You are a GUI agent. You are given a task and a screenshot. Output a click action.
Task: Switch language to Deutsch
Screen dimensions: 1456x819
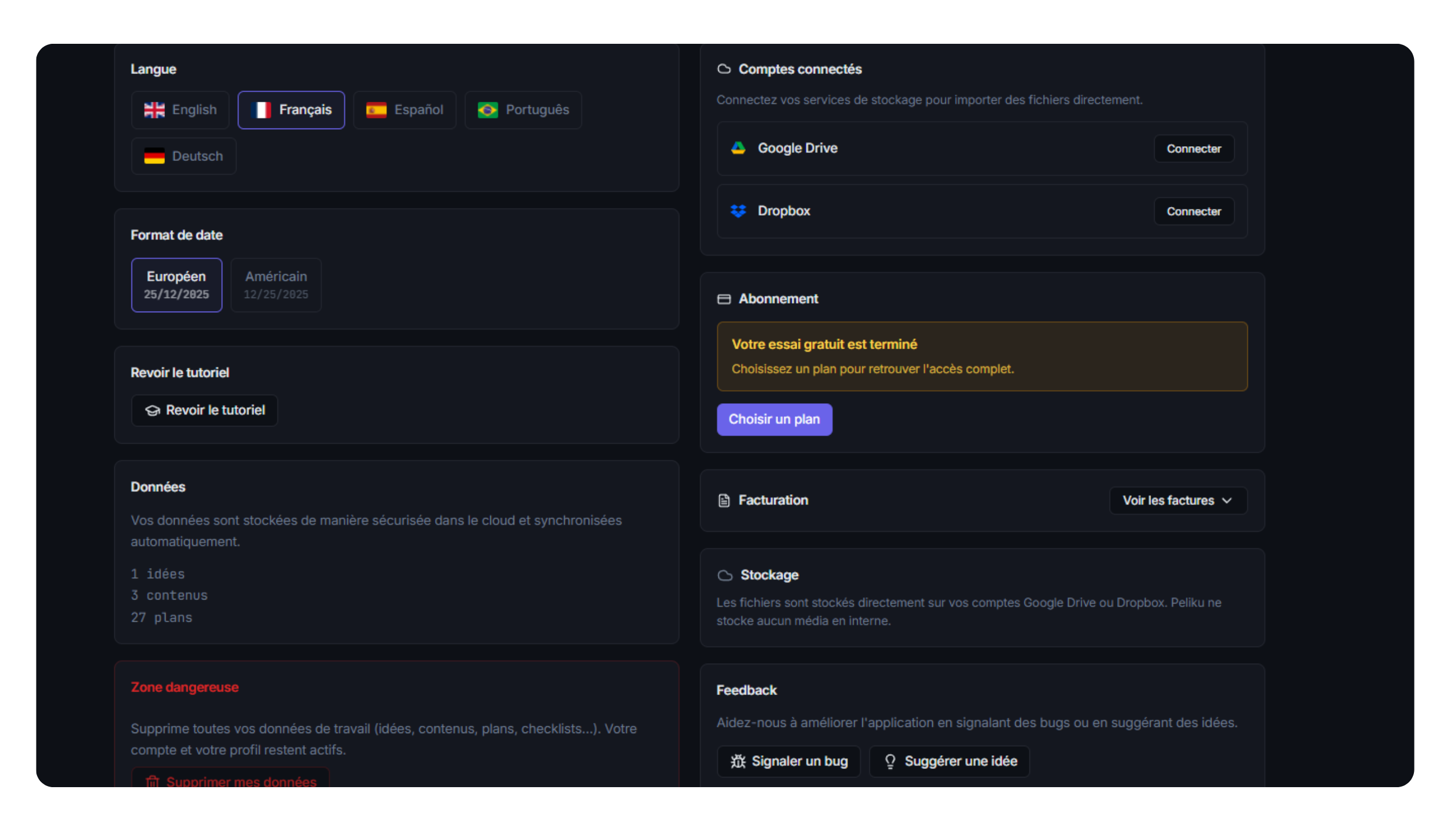click(x=183, y=156)
